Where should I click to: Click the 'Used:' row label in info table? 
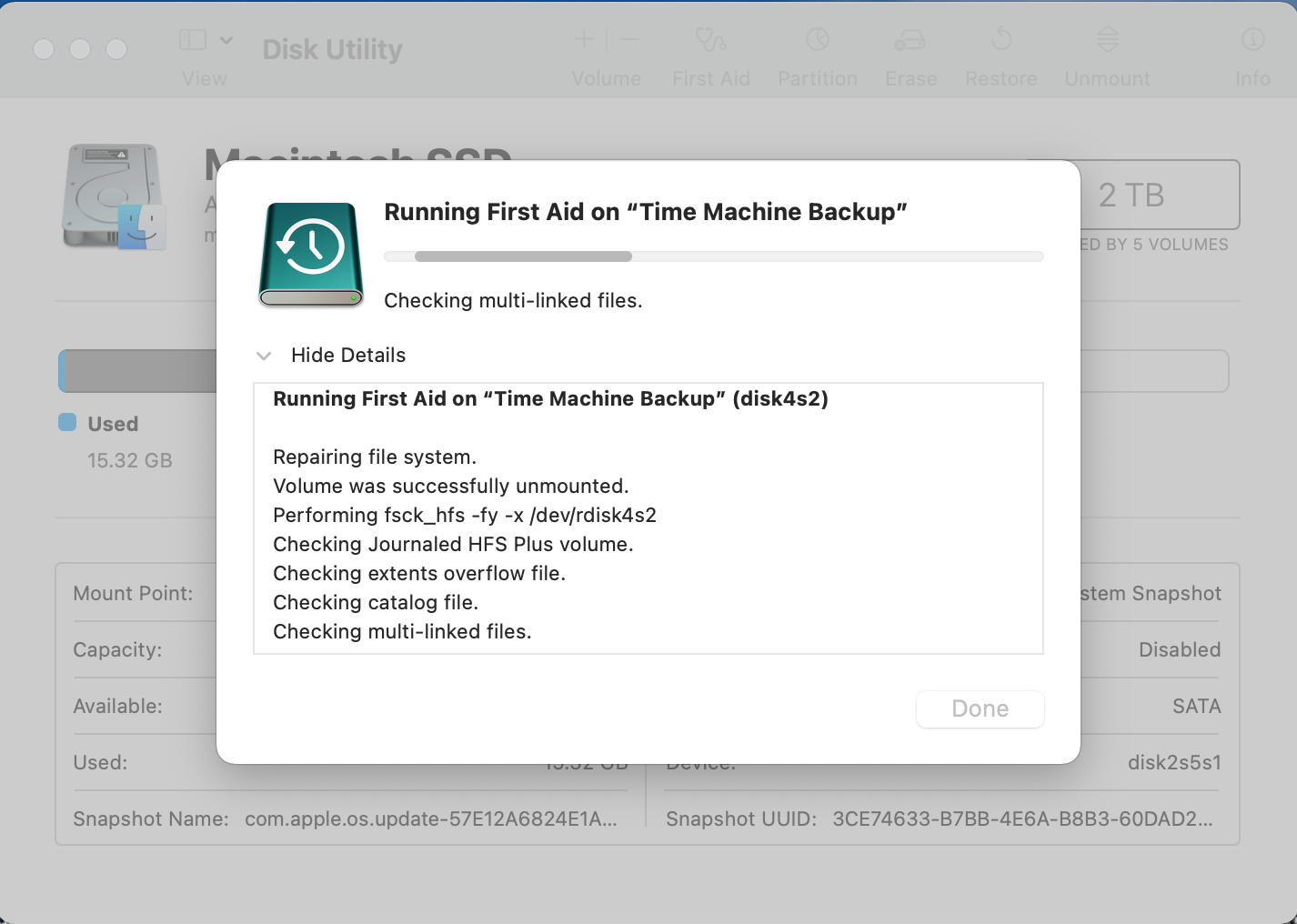[x=100, y=763]
